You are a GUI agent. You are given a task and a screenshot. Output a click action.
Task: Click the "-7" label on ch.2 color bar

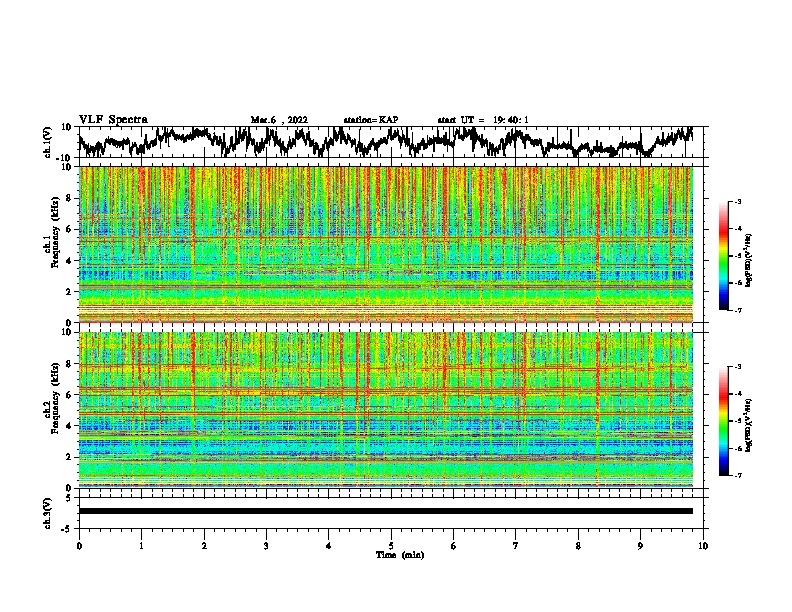(x=738, y=475)
